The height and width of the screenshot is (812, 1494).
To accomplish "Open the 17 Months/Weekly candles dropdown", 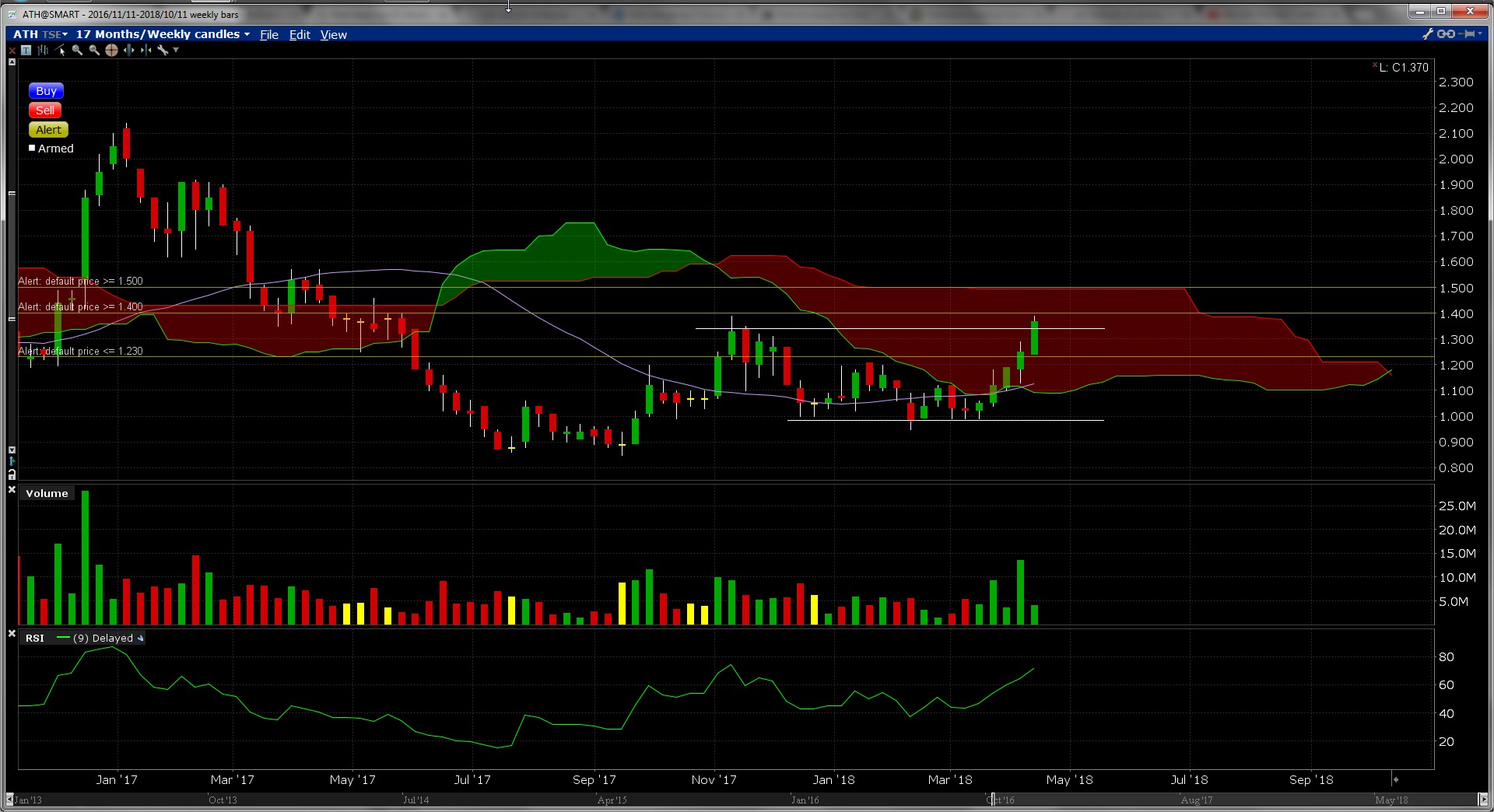I will pyautogui.click(x=247, y=34).
